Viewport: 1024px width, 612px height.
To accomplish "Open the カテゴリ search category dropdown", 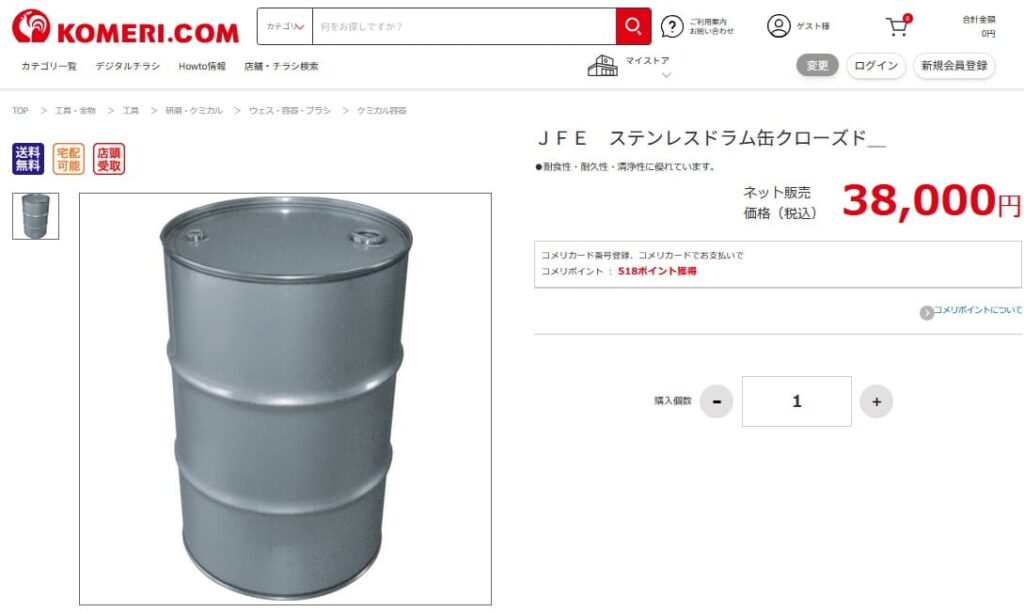I will point(285,26).
